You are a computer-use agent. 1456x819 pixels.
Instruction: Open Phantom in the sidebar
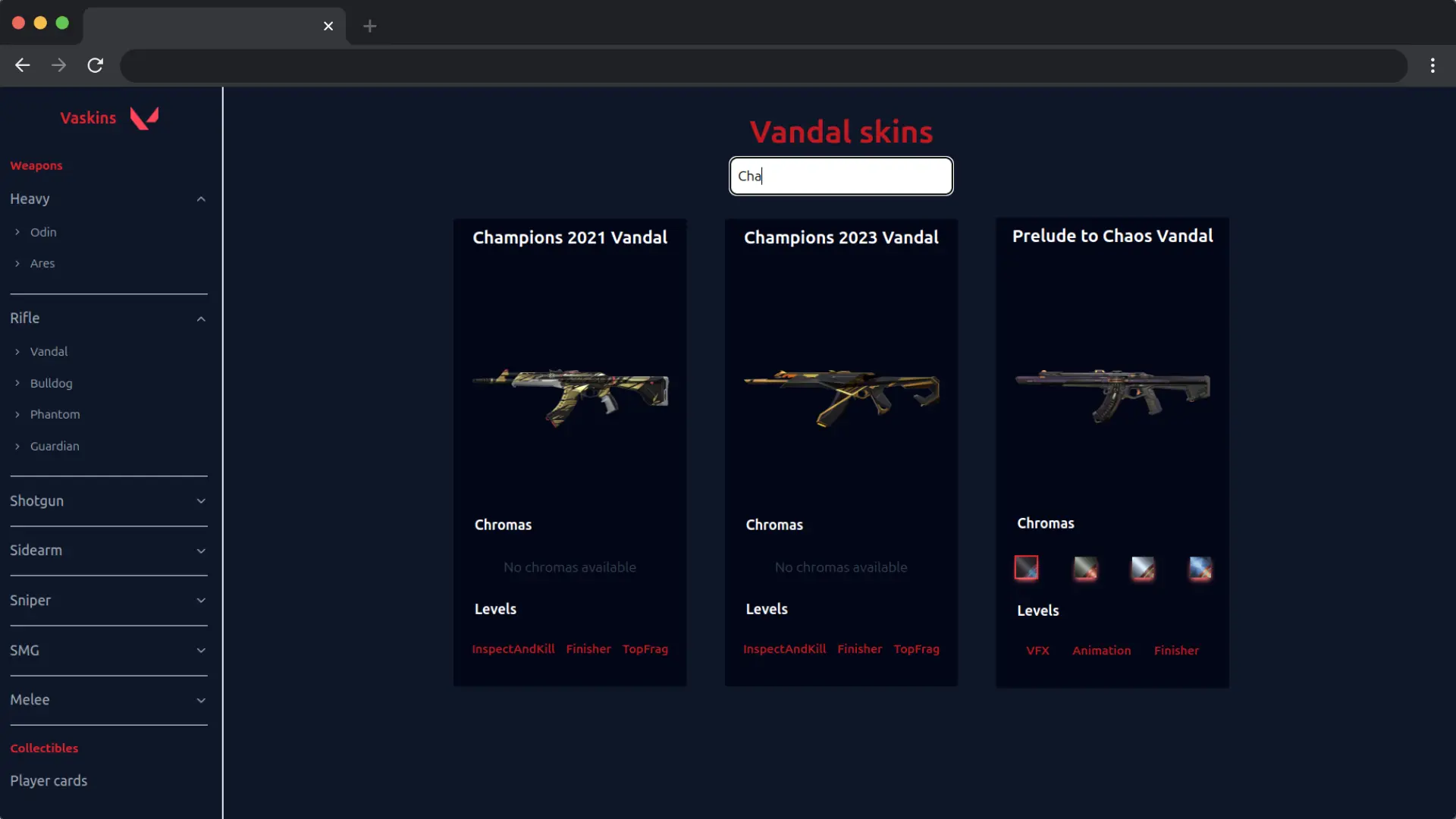(x=55, y=414)
